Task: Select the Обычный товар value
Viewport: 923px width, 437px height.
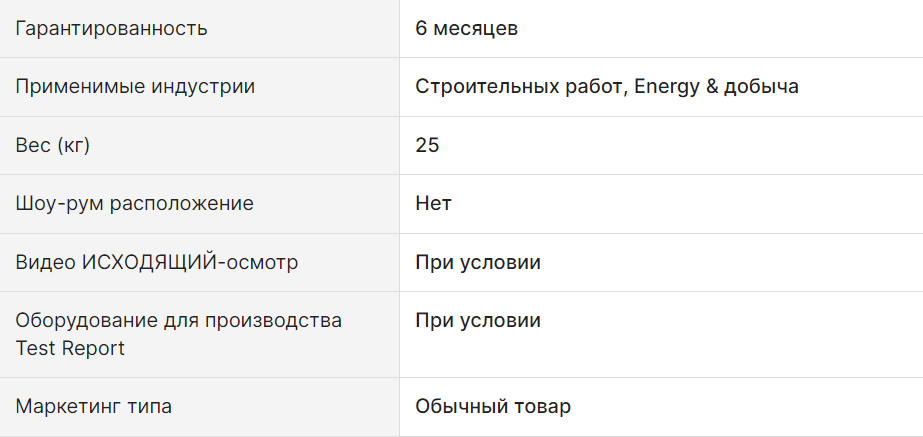Action: pyautogui.click(x=493, y=406)
